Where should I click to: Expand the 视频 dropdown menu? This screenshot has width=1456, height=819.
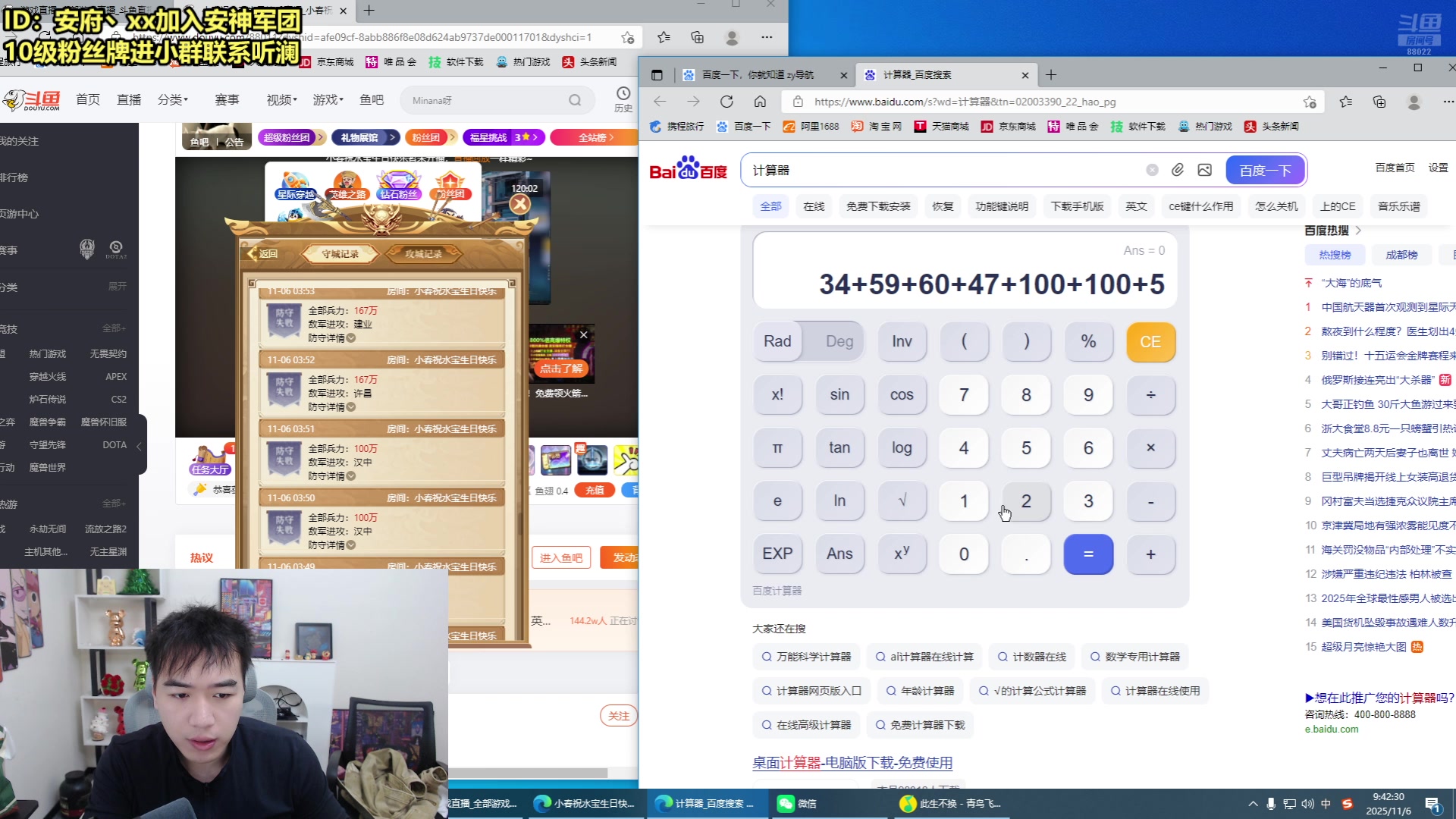[279, 99]
